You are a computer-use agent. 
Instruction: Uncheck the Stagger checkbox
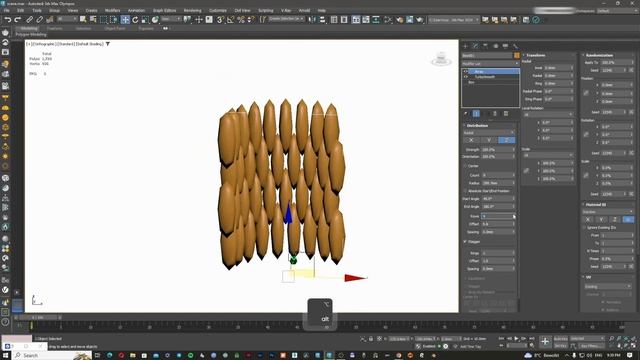(465, 242)
